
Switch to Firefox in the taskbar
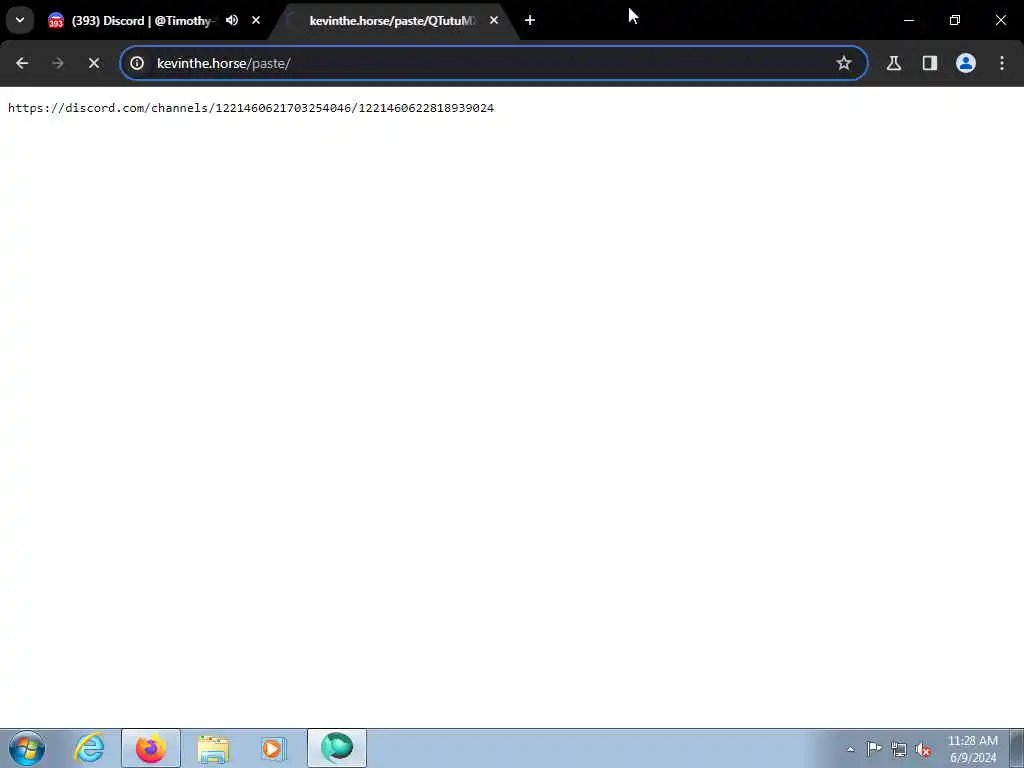[151, 748]
